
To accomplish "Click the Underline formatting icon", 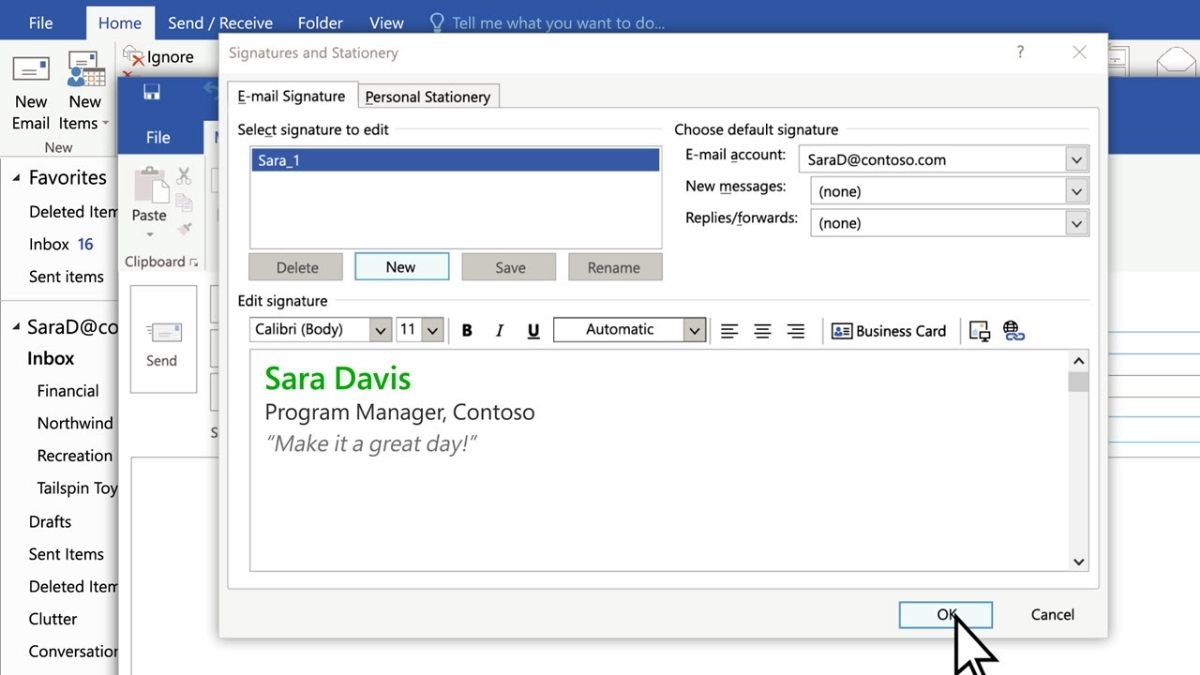I will (533, 330).
